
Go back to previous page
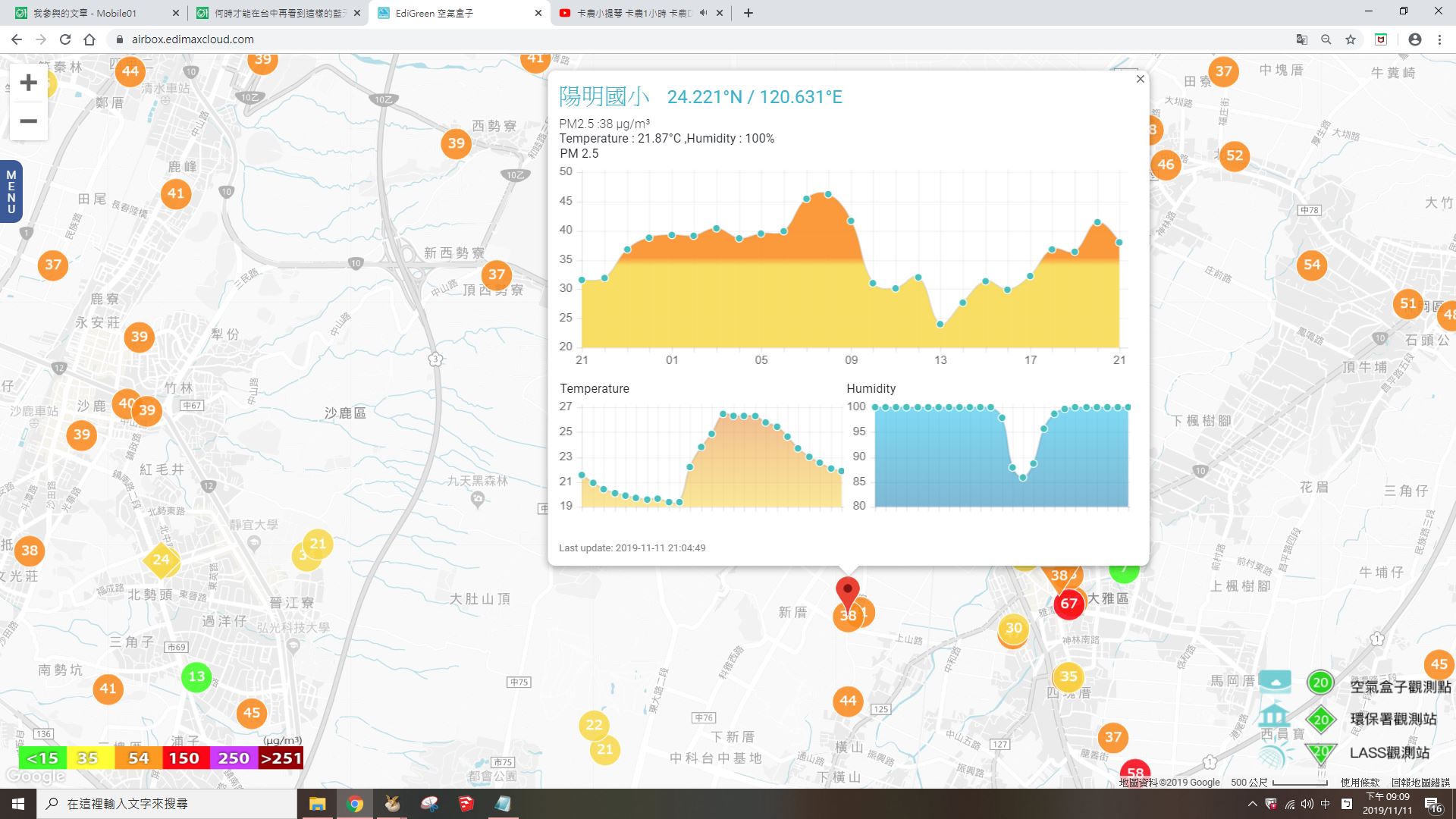[x=17, y=39]
